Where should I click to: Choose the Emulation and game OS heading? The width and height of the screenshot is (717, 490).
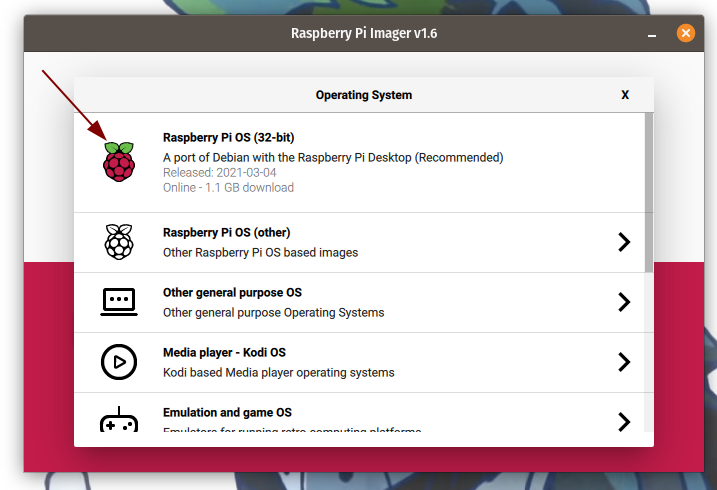click(x=227, y=413)
